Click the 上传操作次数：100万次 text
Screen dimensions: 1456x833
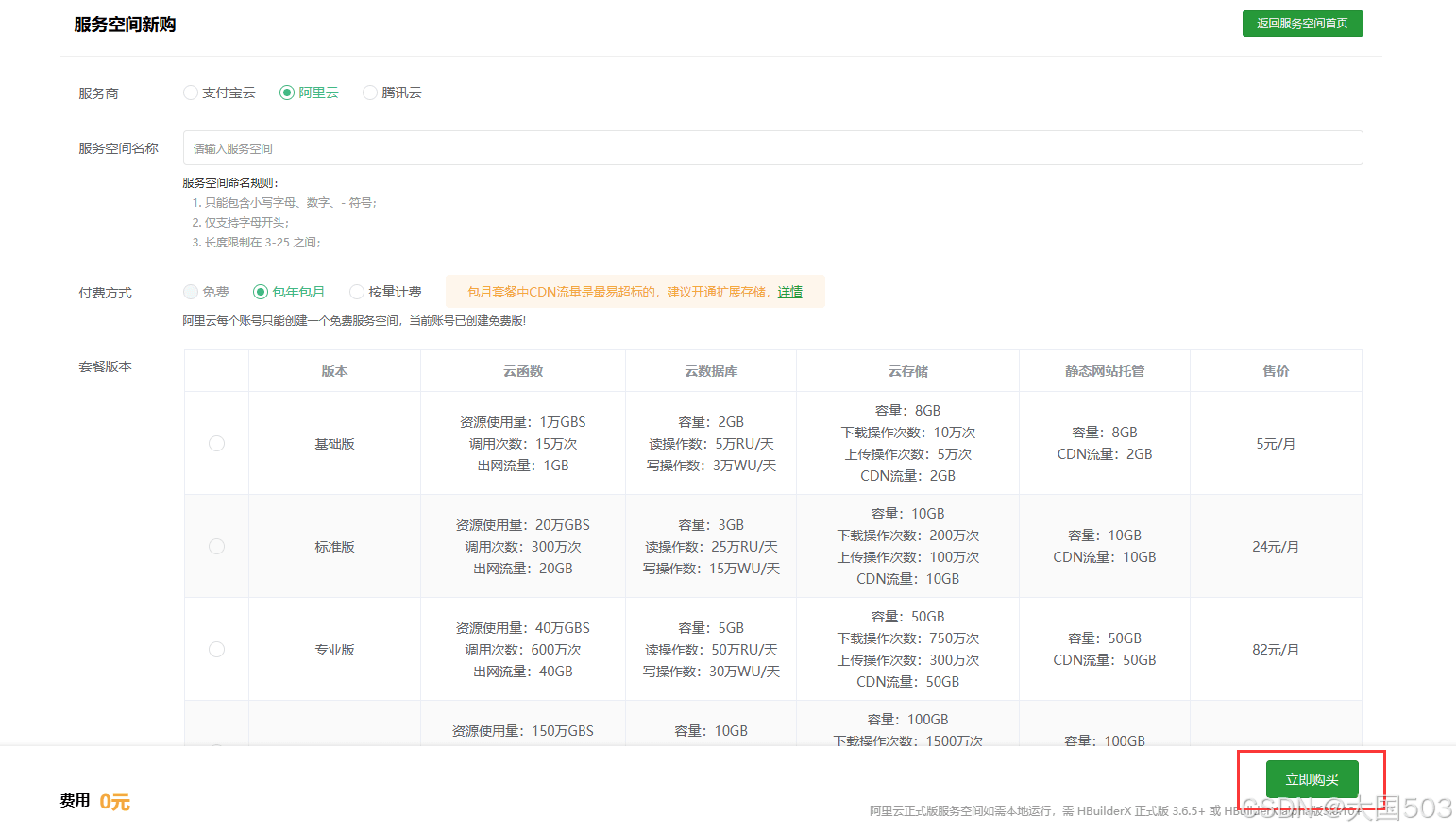click(908, 557)
